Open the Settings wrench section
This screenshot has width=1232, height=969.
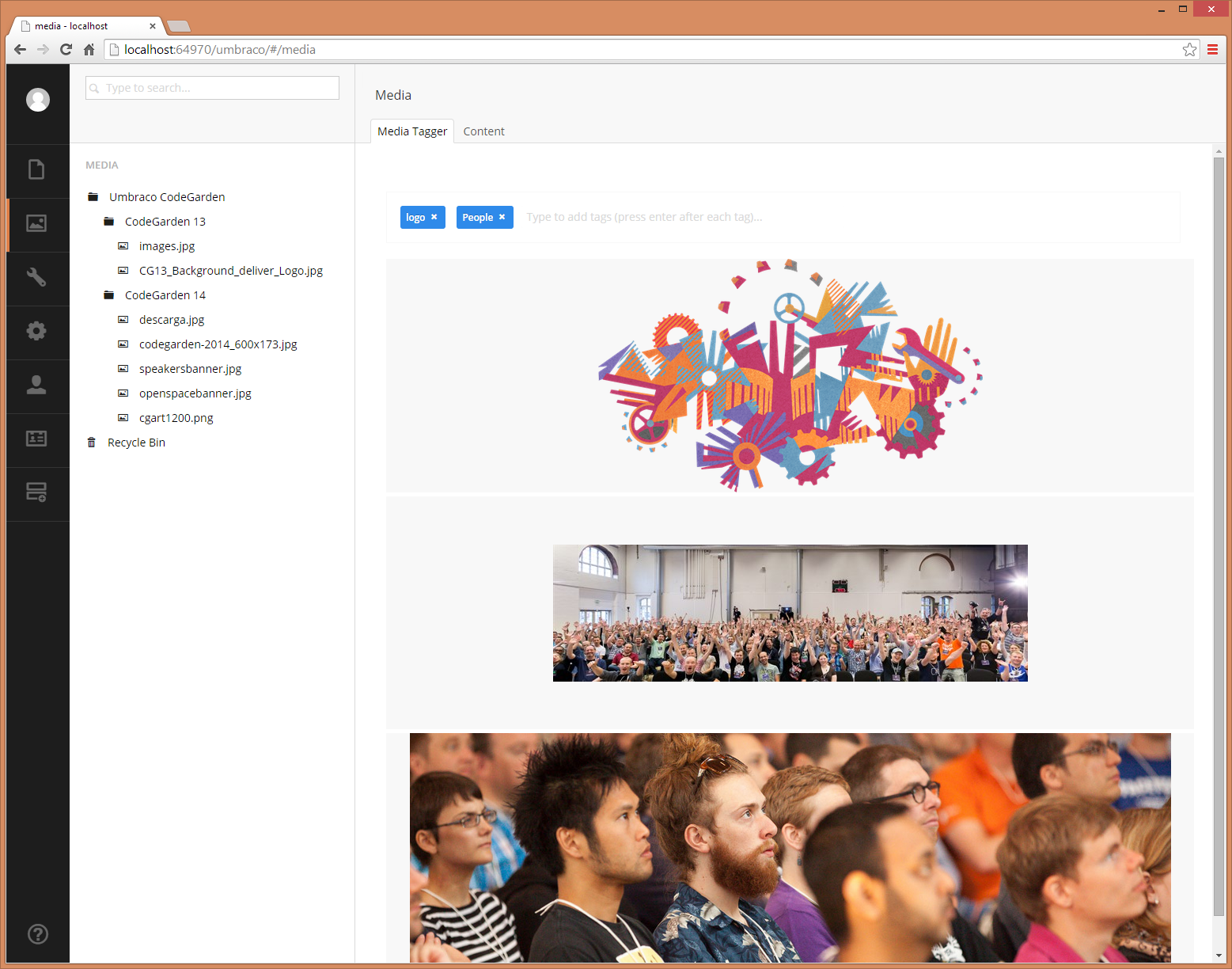36,277
